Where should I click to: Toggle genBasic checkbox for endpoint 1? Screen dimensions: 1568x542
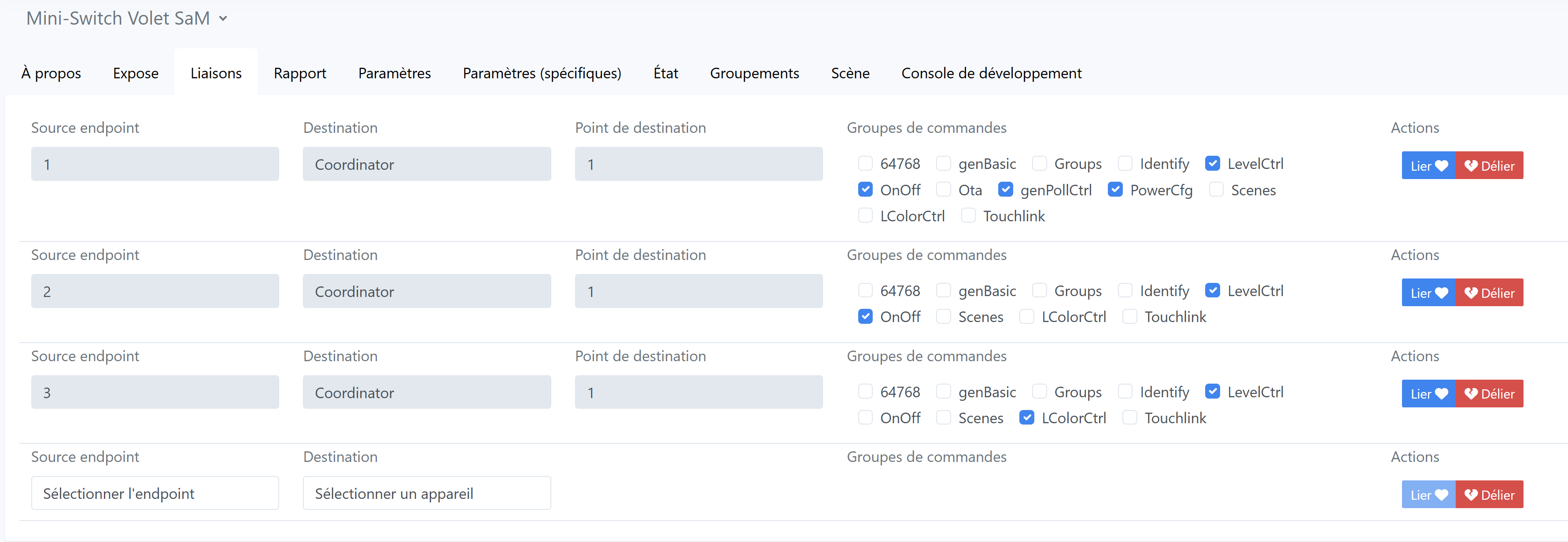point(944,163)
